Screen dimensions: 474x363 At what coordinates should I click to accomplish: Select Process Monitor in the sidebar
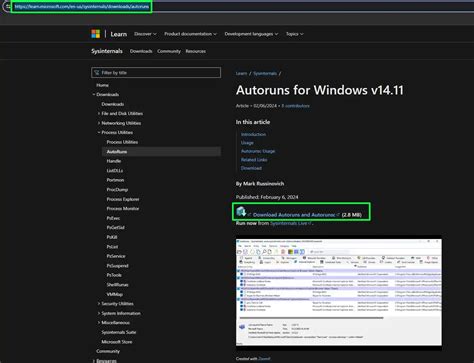point(123,209)
